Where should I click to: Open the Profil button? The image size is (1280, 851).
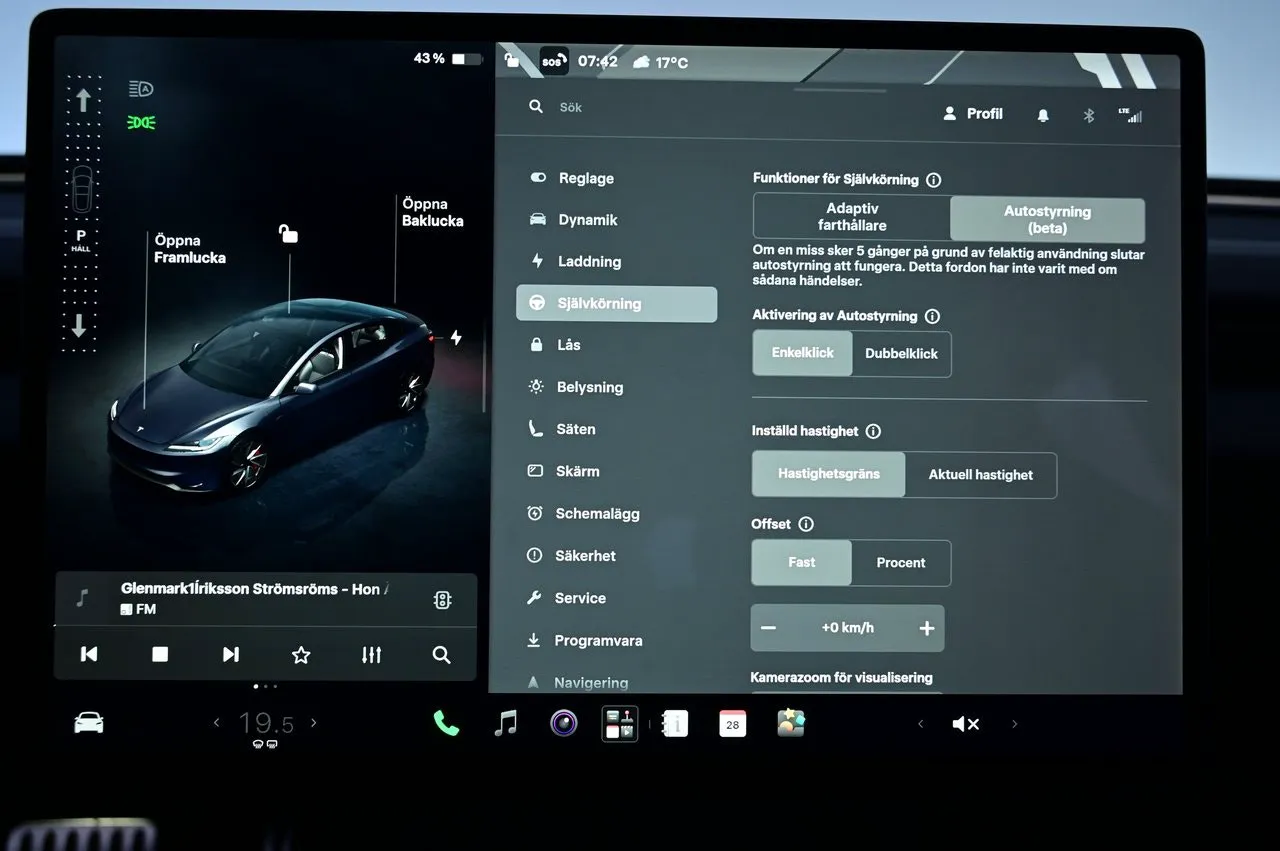[x=972, y=114]
